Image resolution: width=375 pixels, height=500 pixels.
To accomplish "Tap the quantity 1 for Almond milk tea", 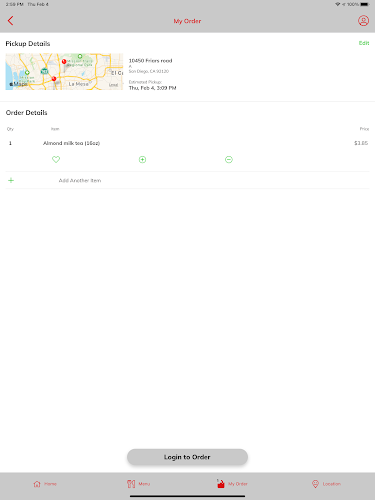I will pyautogui.click(x=10, y=143).
